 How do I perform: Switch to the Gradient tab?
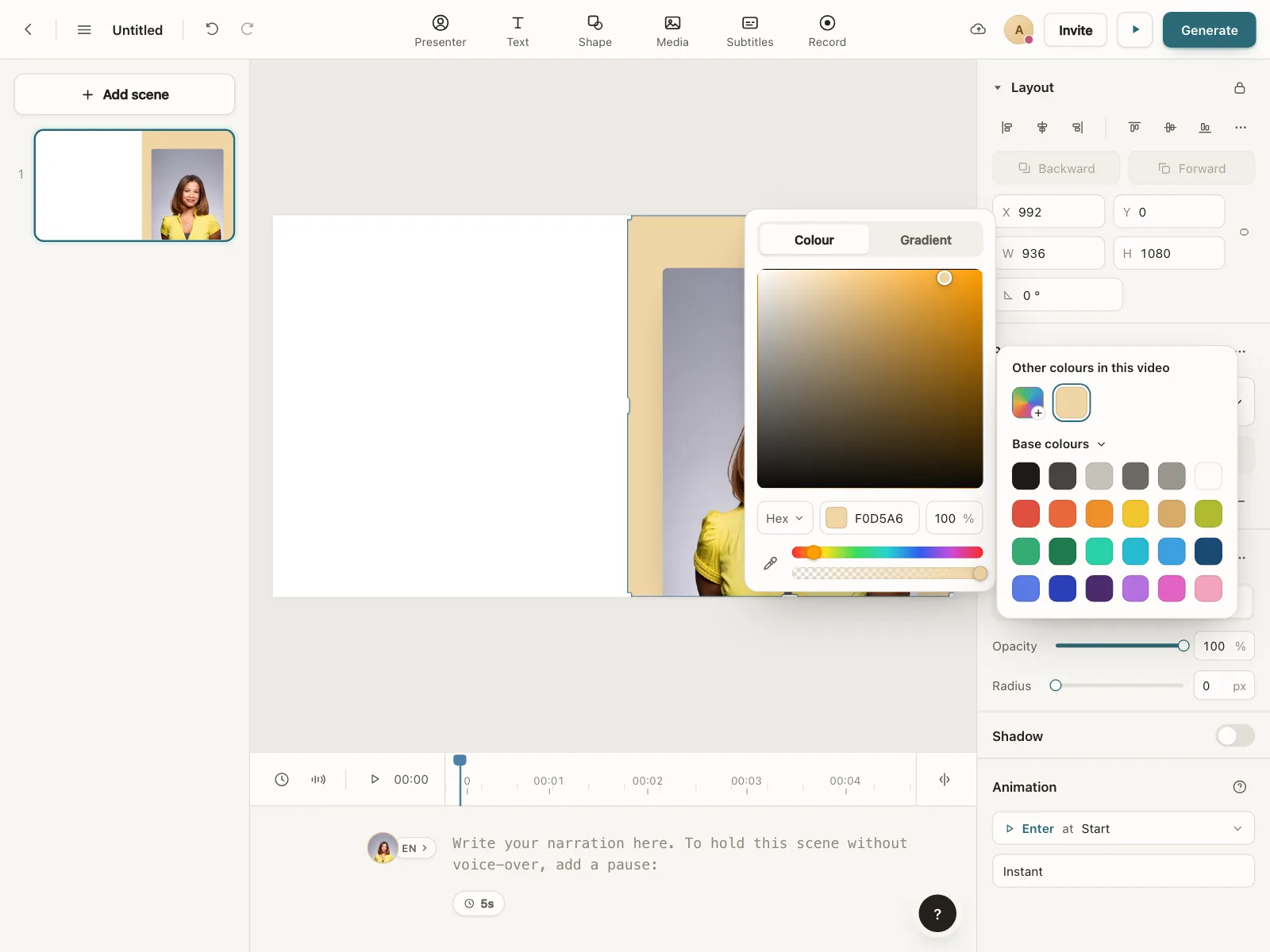click(926, 240)
